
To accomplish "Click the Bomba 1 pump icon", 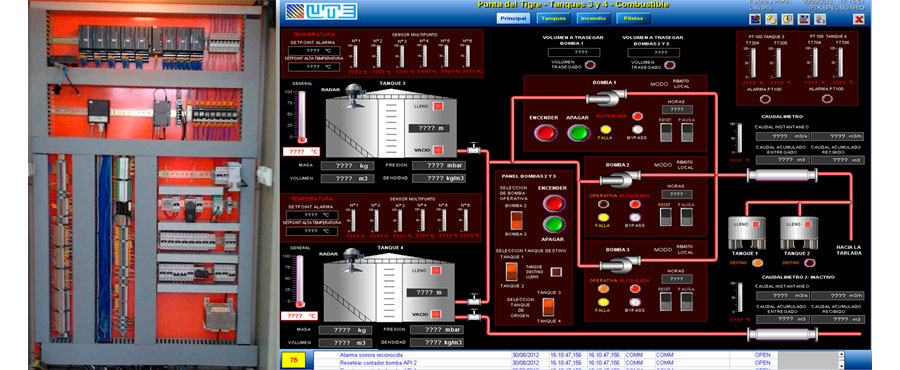I will coord(608,99).
